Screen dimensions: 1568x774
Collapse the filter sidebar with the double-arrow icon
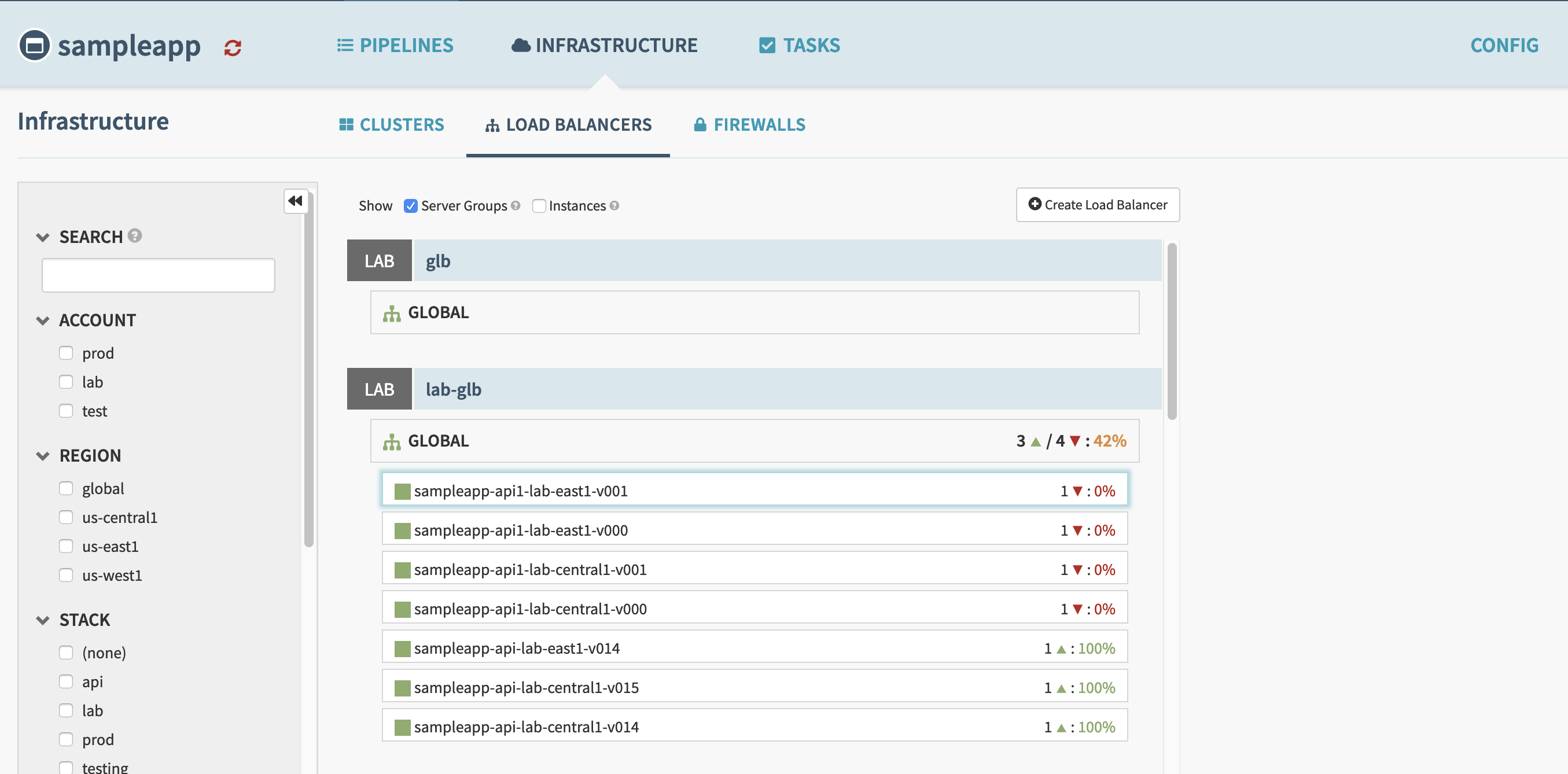coord(296,201)
